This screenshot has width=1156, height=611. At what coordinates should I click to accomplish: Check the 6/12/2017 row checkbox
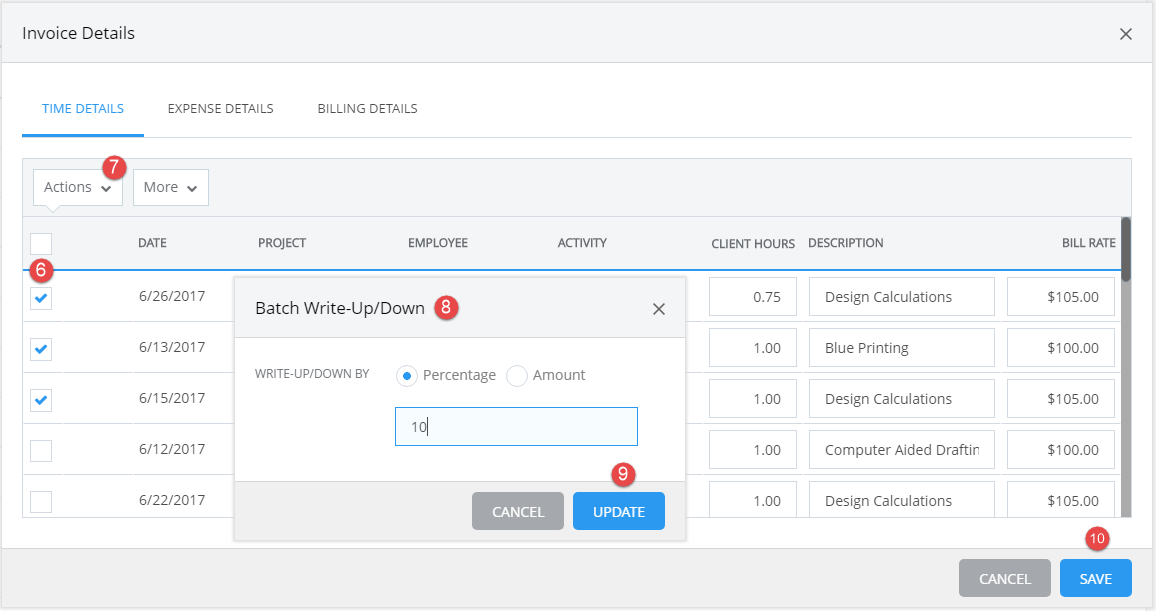click(x=41, y=450)
